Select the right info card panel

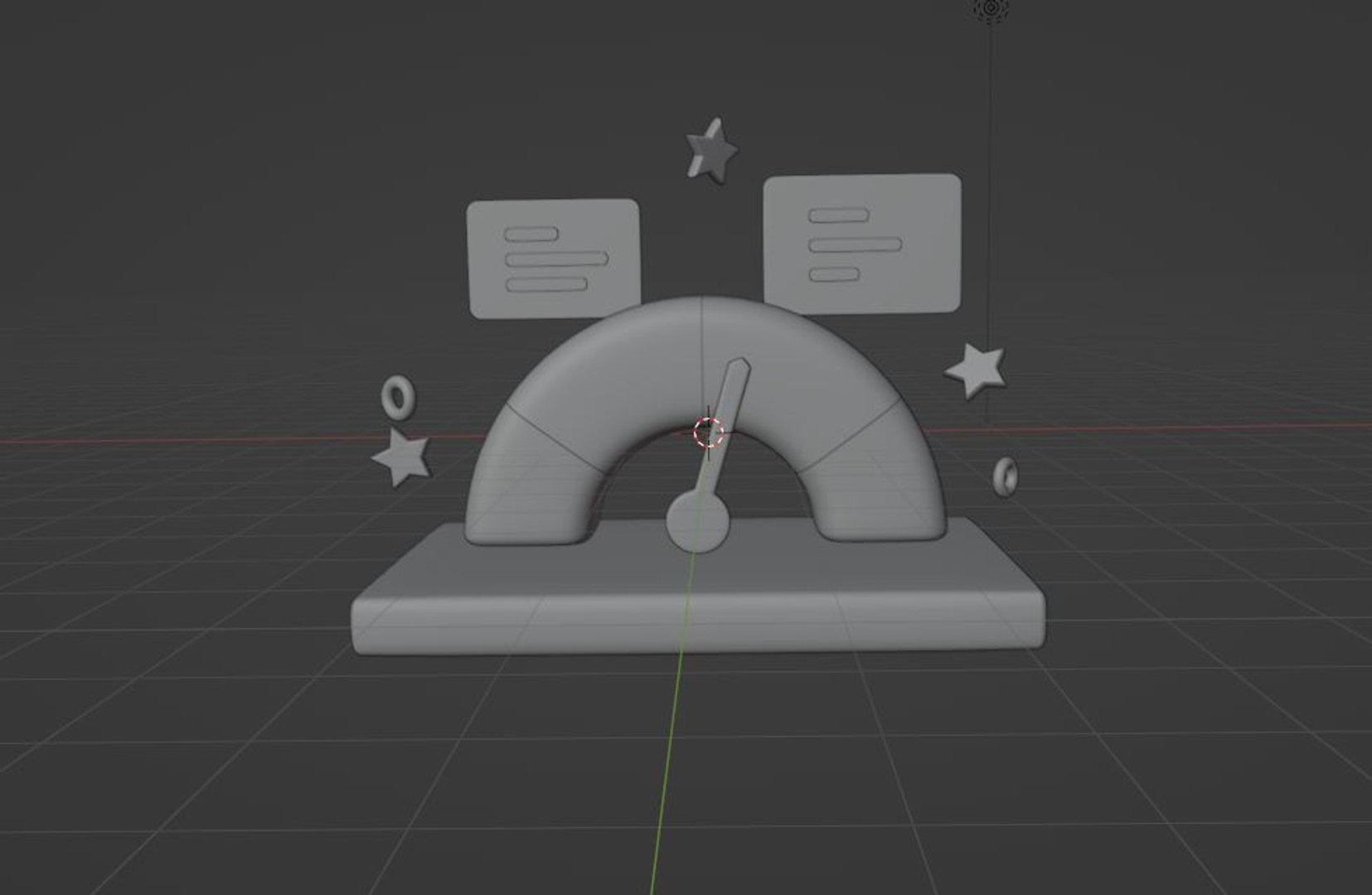click(x=862, y=244)
